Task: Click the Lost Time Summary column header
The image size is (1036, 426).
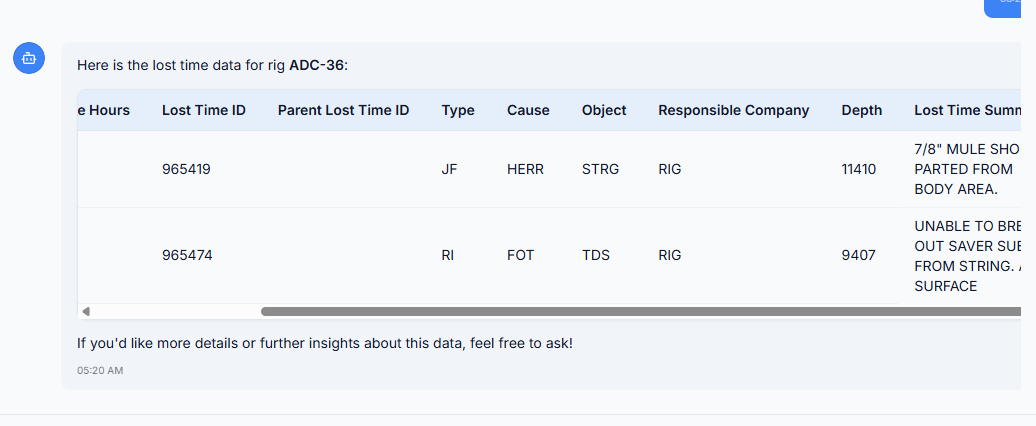Action: 968,110
